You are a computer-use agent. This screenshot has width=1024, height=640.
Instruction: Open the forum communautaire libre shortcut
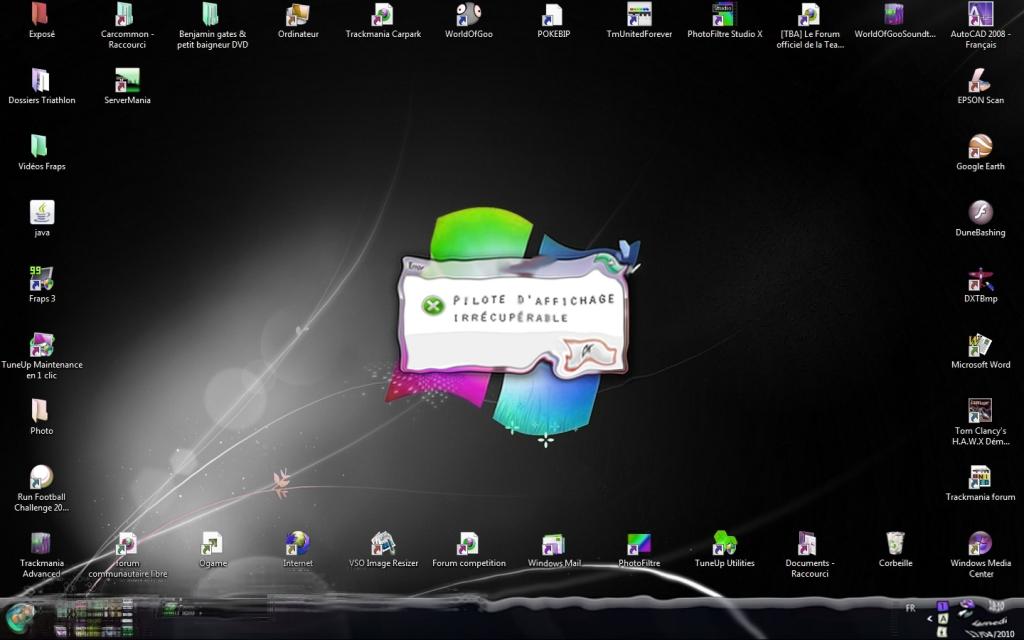[x=127, y=543]
